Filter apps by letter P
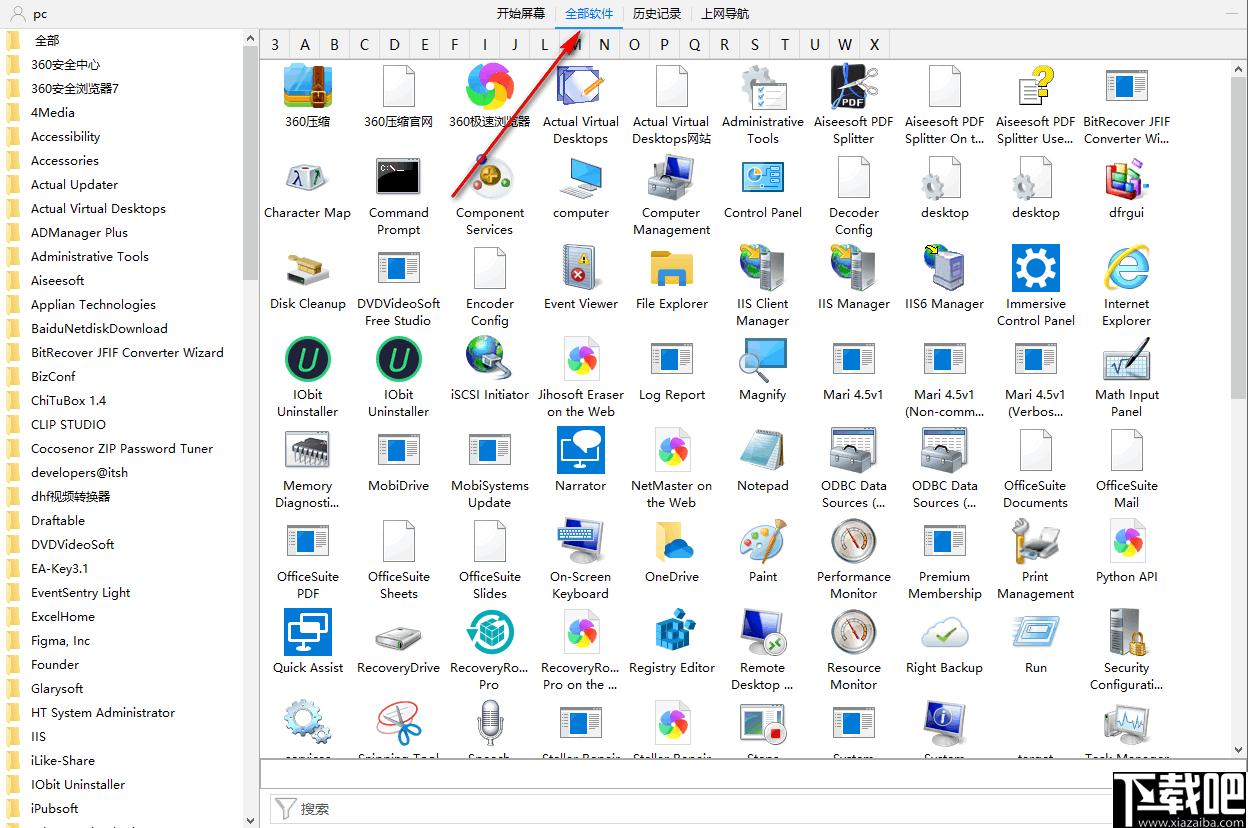 pyautogui.click(x=665, y=45)
